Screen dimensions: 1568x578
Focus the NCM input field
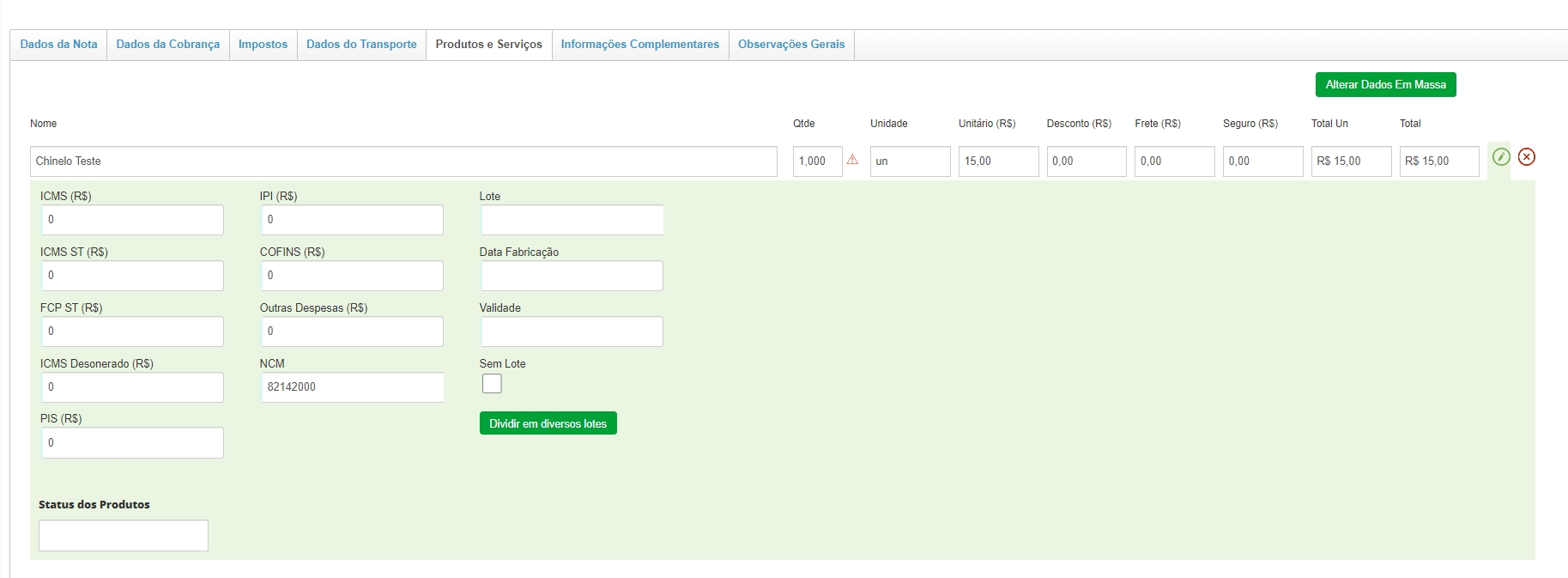[x=352, y=387]
